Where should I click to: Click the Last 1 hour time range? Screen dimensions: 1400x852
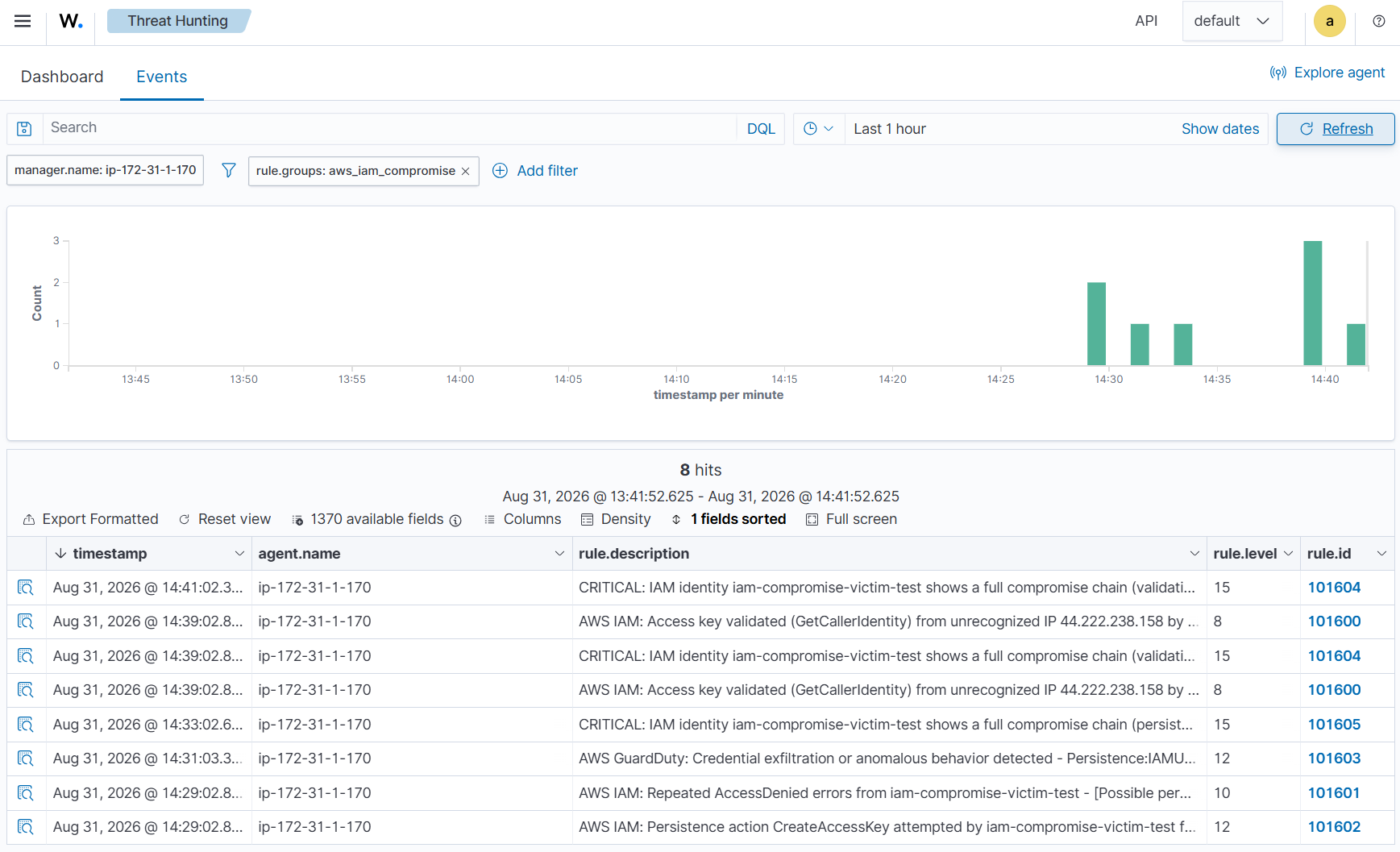pyautogui.click(x=890, y=129)
